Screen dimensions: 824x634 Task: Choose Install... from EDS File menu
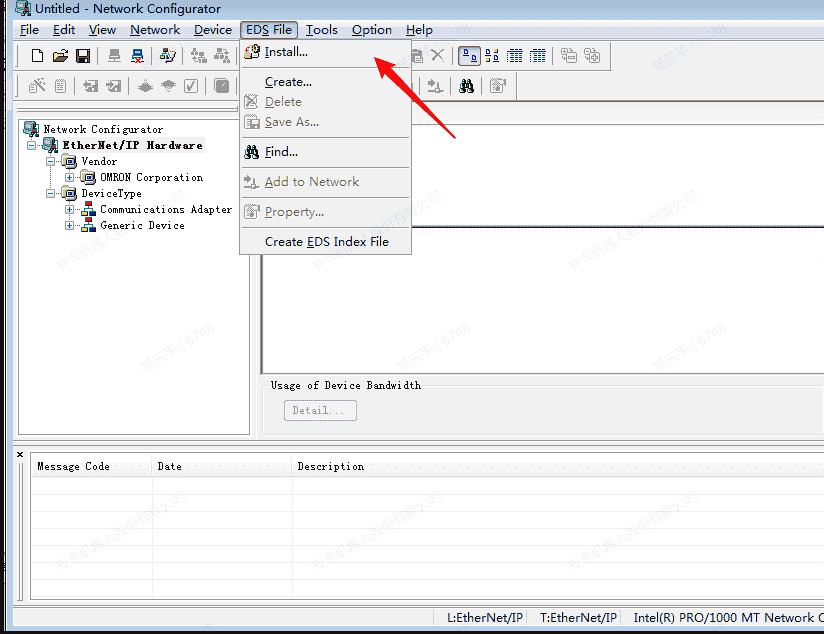[x=286, y=52]
